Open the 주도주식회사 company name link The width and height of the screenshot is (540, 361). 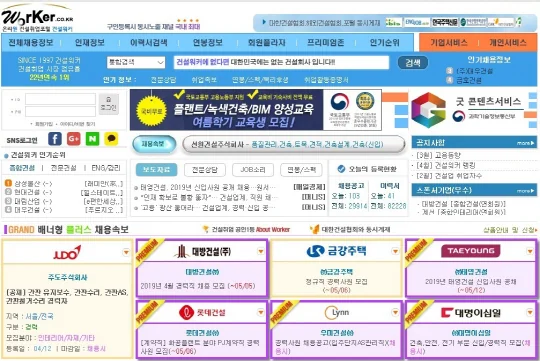click(x=68, y=277)
